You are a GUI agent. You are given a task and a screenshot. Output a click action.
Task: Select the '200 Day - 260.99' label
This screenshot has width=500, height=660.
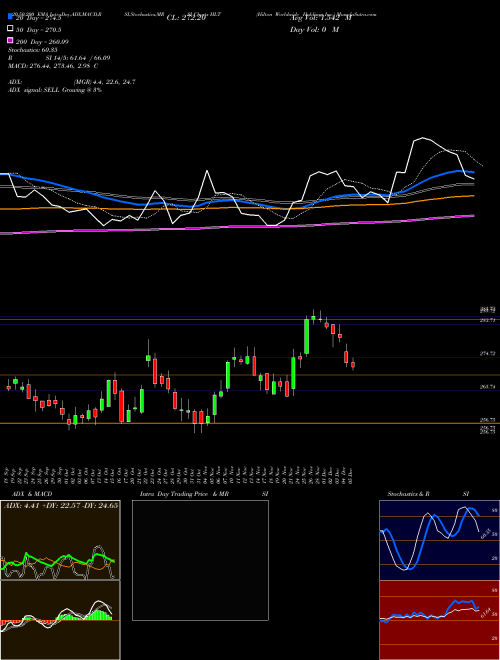click(42, 42)
